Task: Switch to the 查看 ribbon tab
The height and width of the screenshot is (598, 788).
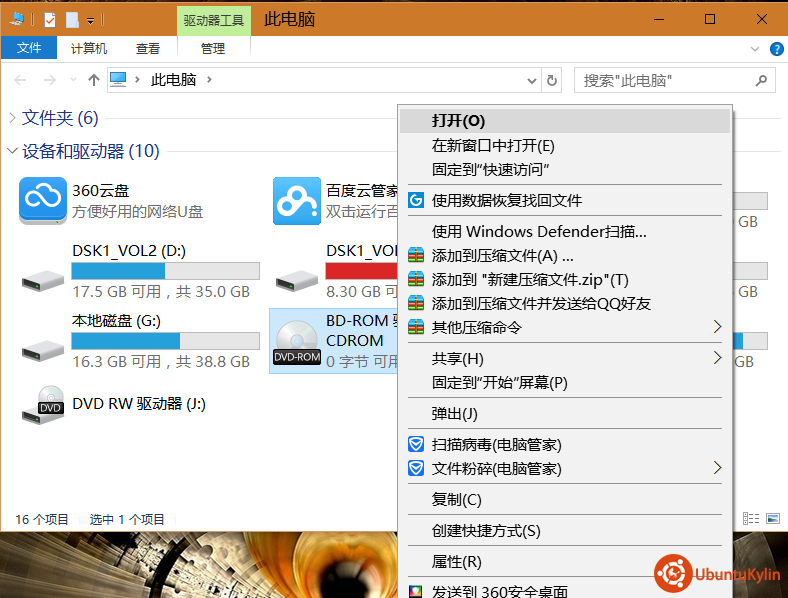Action: click(148, 48)
